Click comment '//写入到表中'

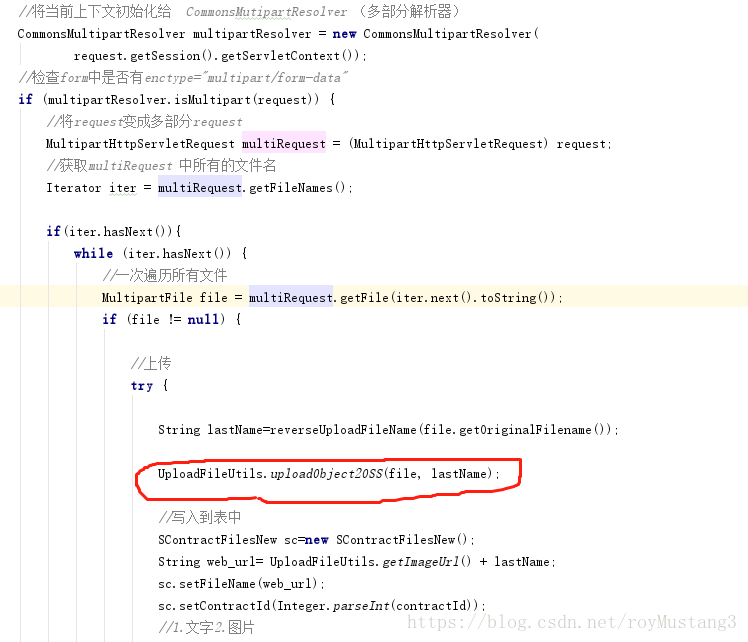200,518
